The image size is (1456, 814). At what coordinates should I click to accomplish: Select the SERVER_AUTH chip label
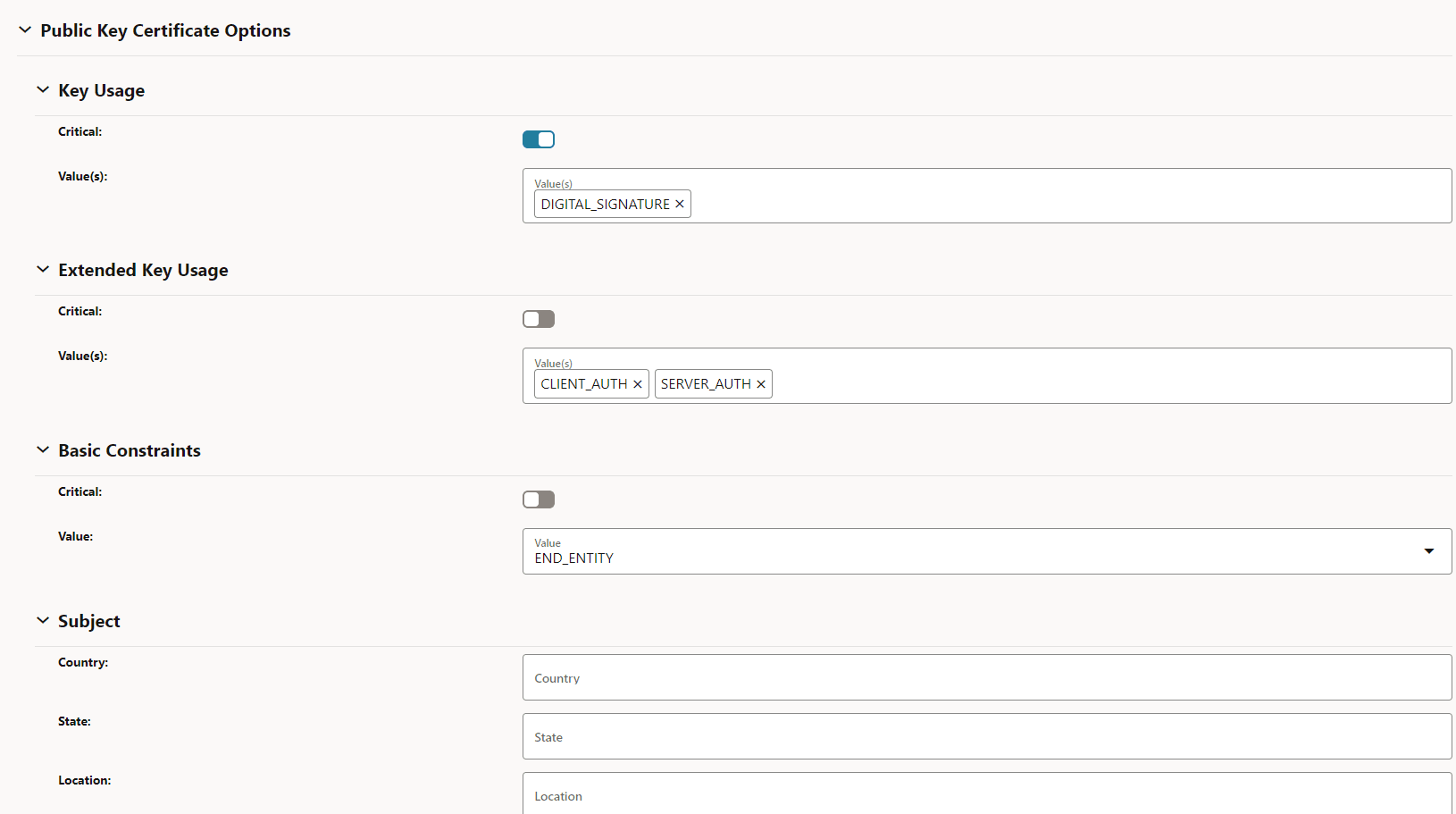click(705, 383)
